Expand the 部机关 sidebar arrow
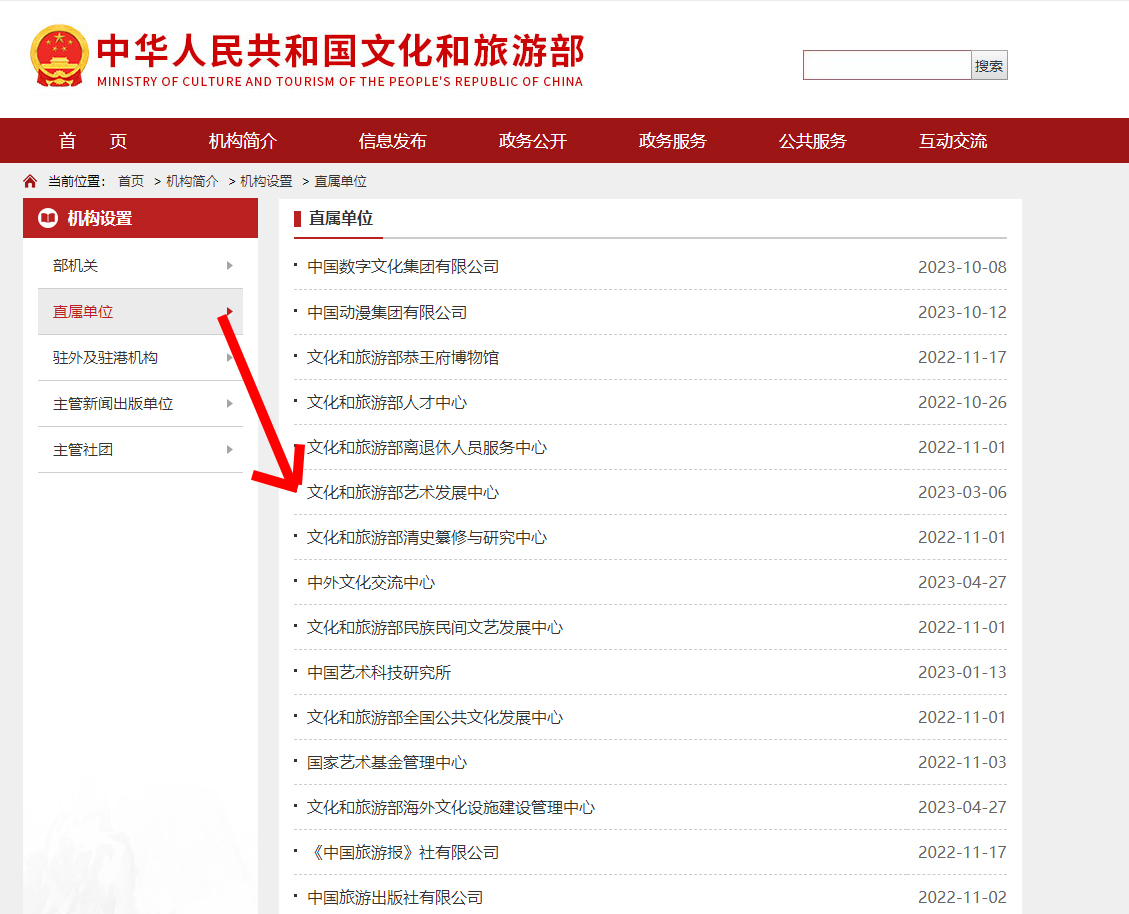 point(229,266)
